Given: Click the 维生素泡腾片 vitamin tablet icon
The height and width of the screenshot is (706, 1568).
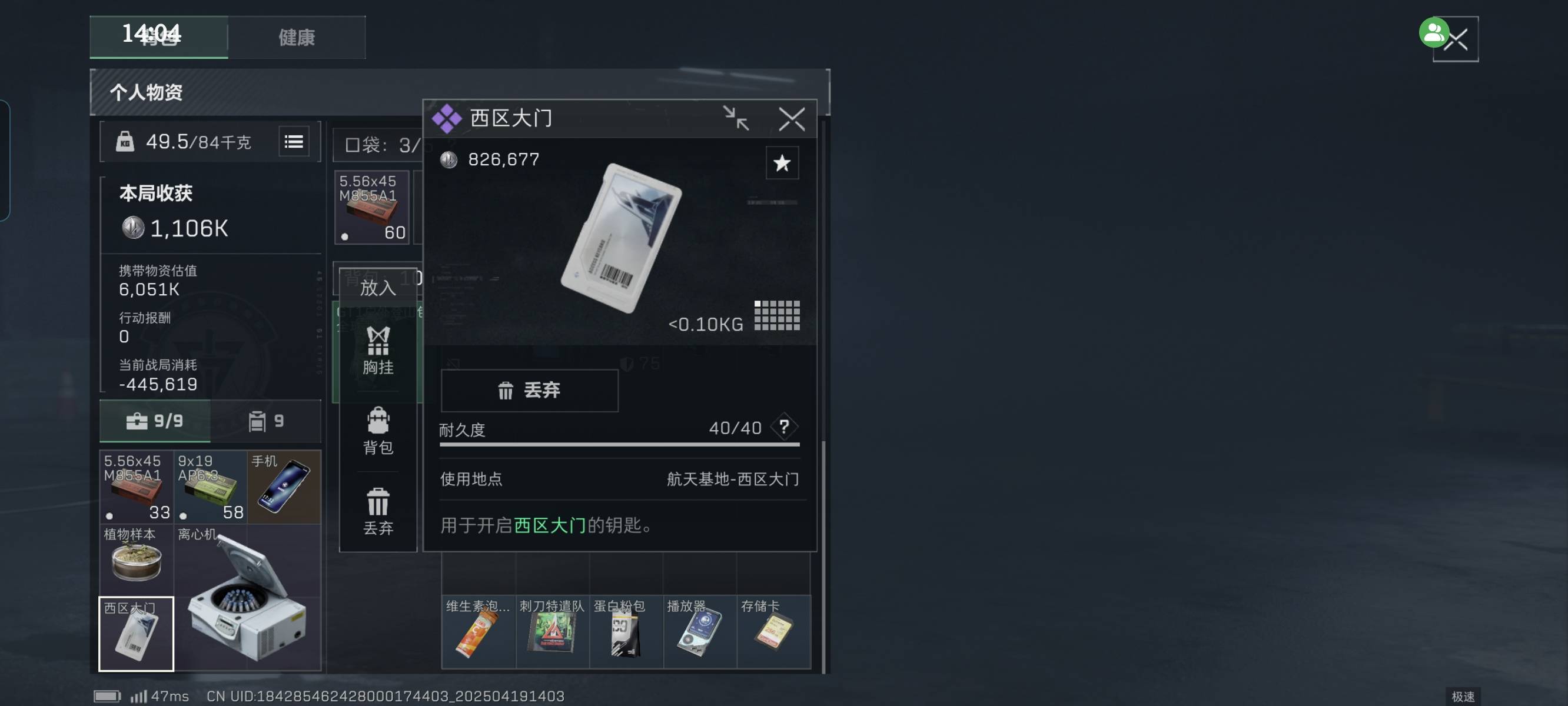Looking at the screenshot, I should tap(479, 632).
